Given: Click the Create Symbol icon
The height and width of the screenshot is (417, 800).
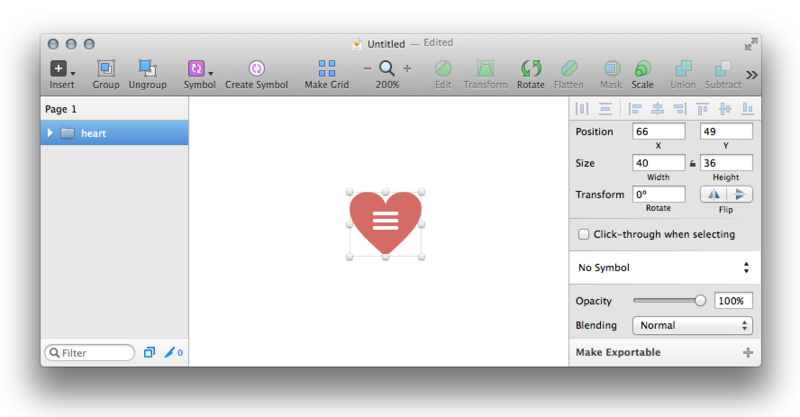Looking at the screenshot, I should pos(256,68).
